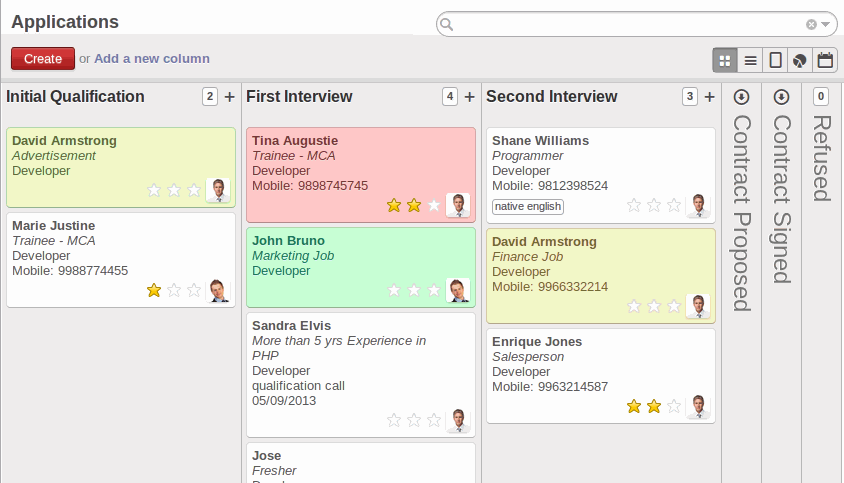This screenshot has width=844, height=483.
Task: Add card to Second Interview with plus
Action: tap(710, 97)
